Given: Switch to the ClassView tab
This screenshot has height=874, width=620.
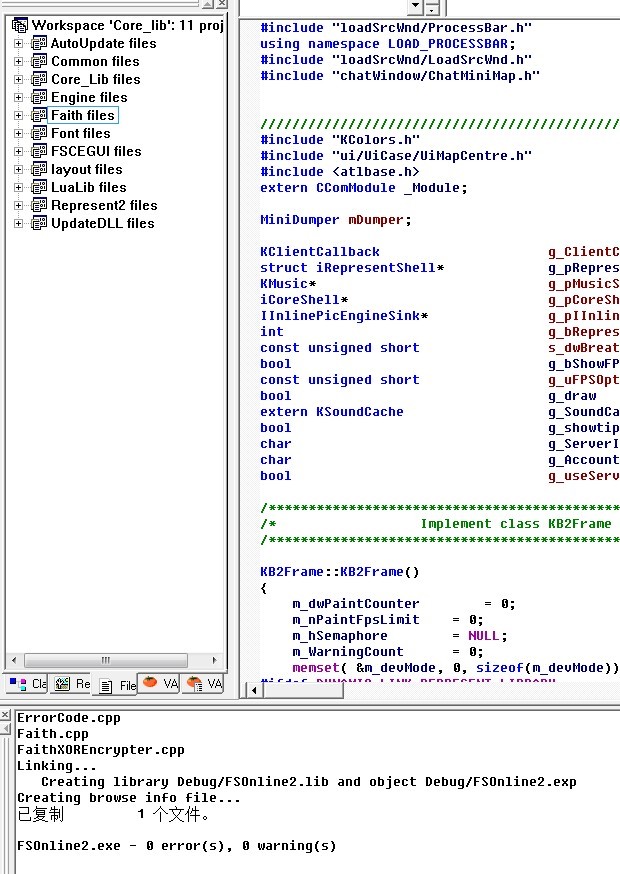Looking at the screenshot, I should coord(27,685).
